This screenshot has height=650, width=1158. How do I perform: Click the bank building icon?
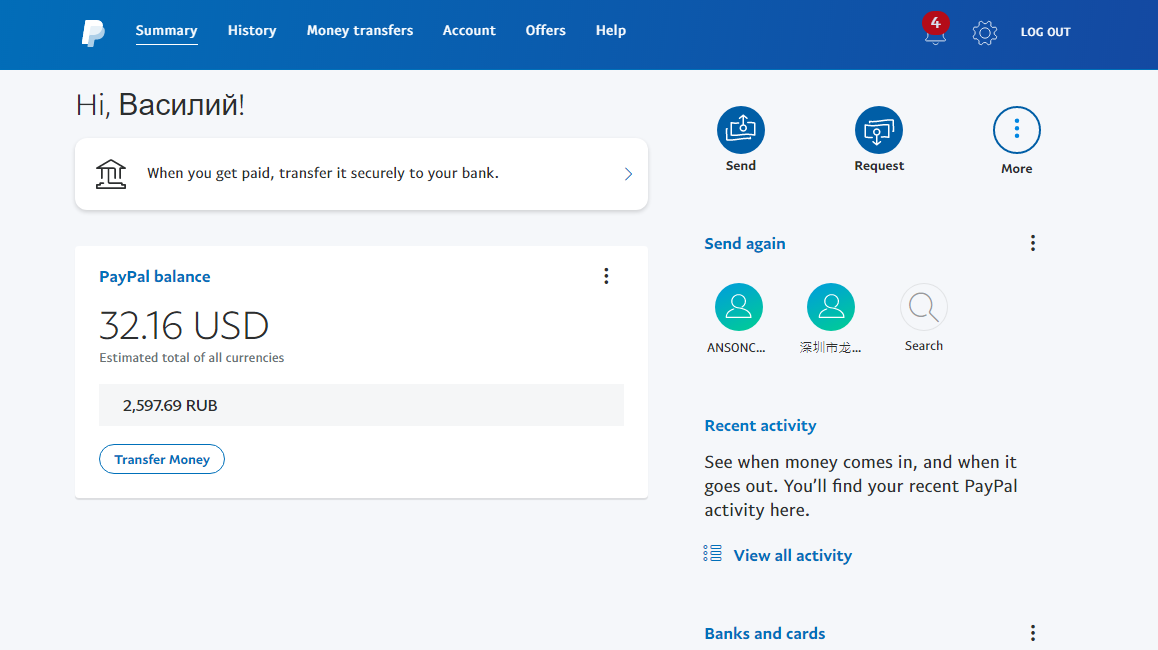111,174
